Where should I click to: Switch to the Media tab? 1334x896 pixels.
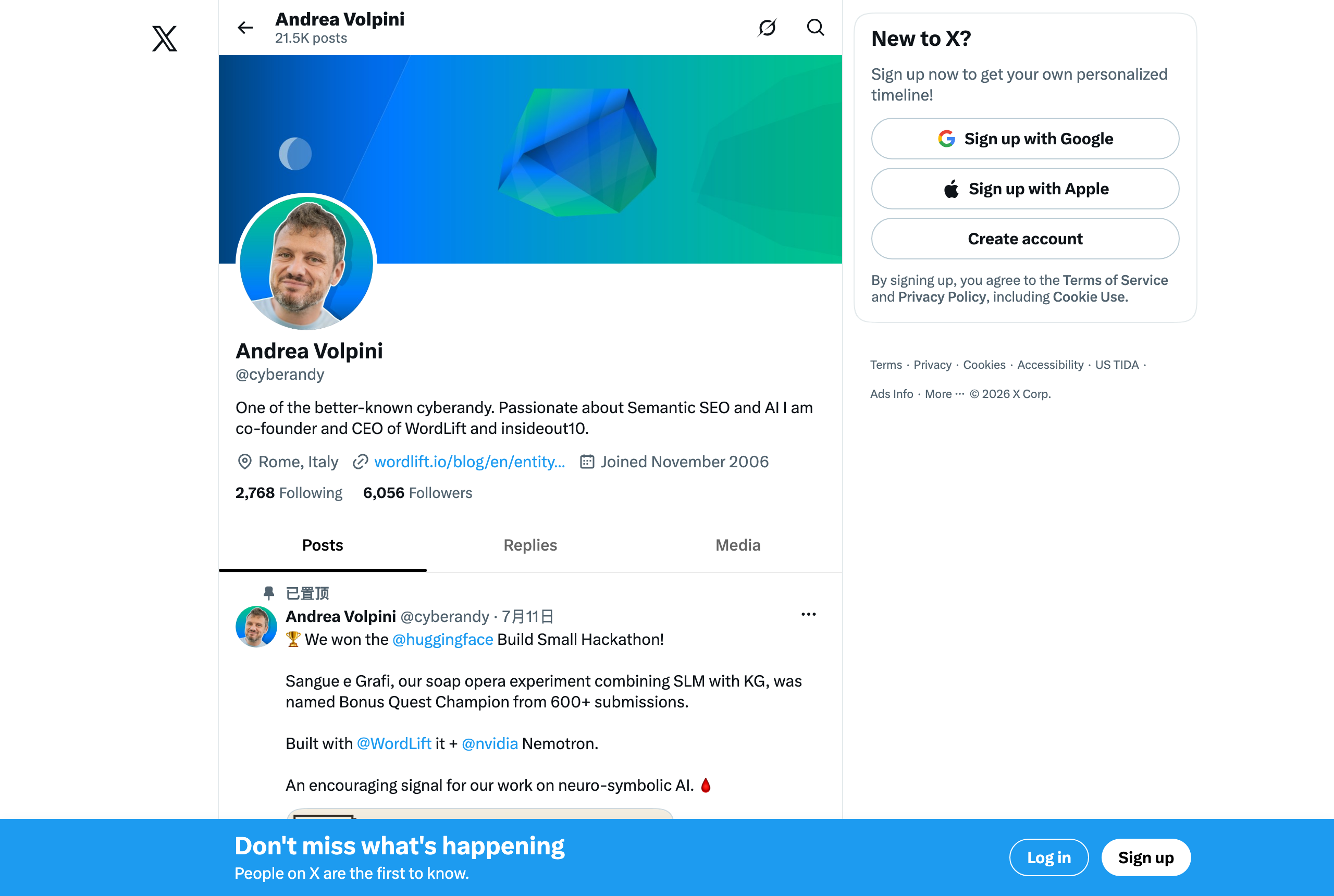pos(738,545)
